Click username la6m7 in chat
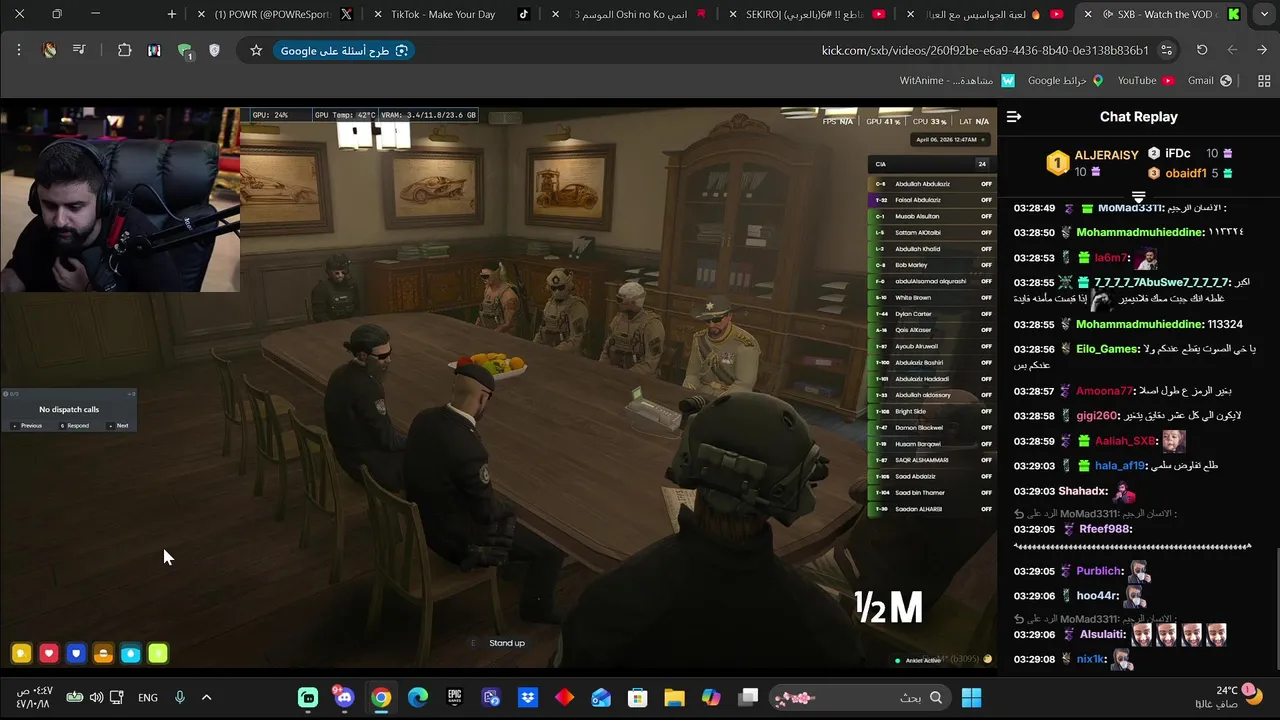This screenshot has width=1280, height=720. click(x=1110, y=258)
